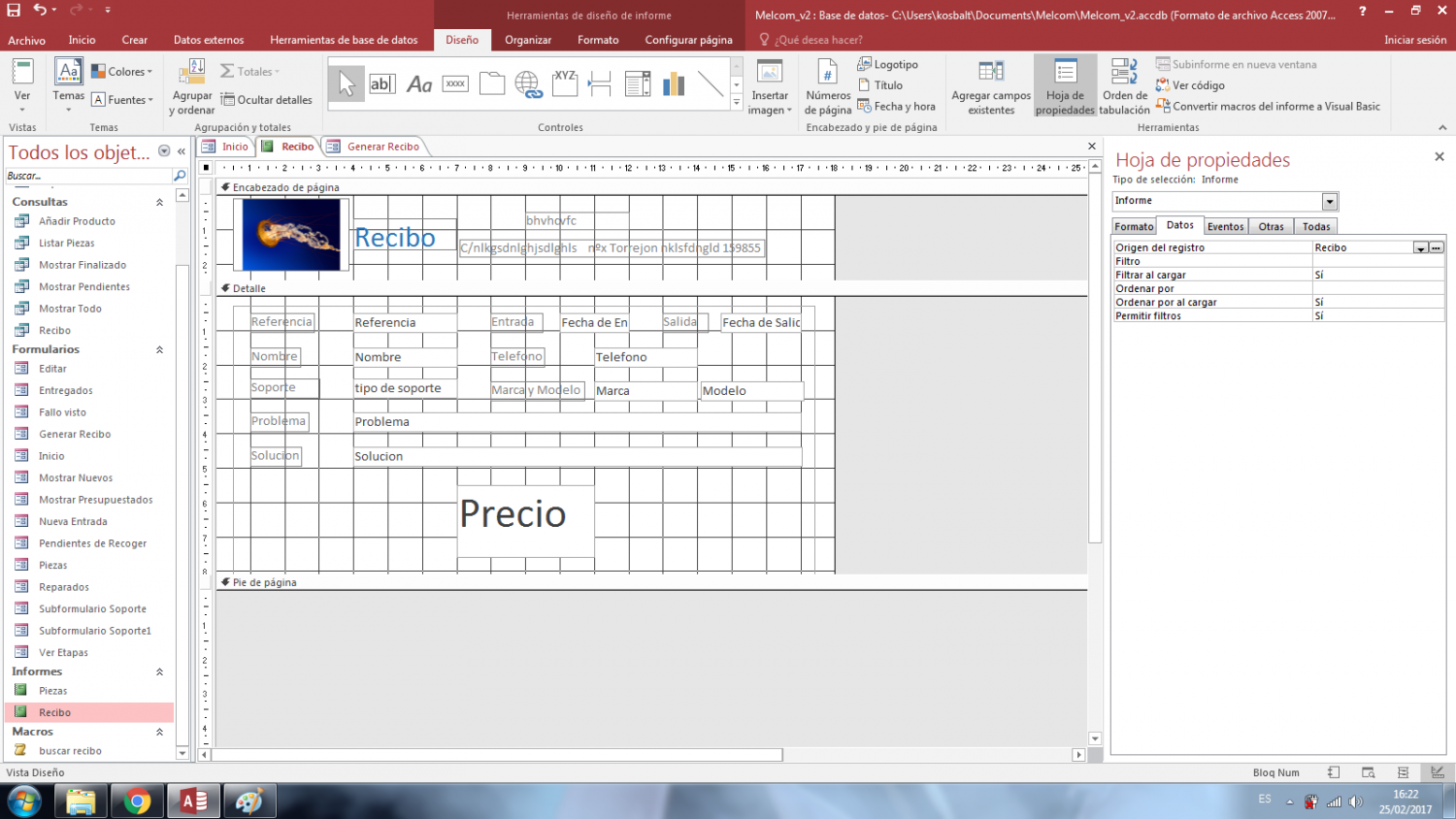
Task: Toggle the Hoja de propiedades pane
Action: 1065,87
